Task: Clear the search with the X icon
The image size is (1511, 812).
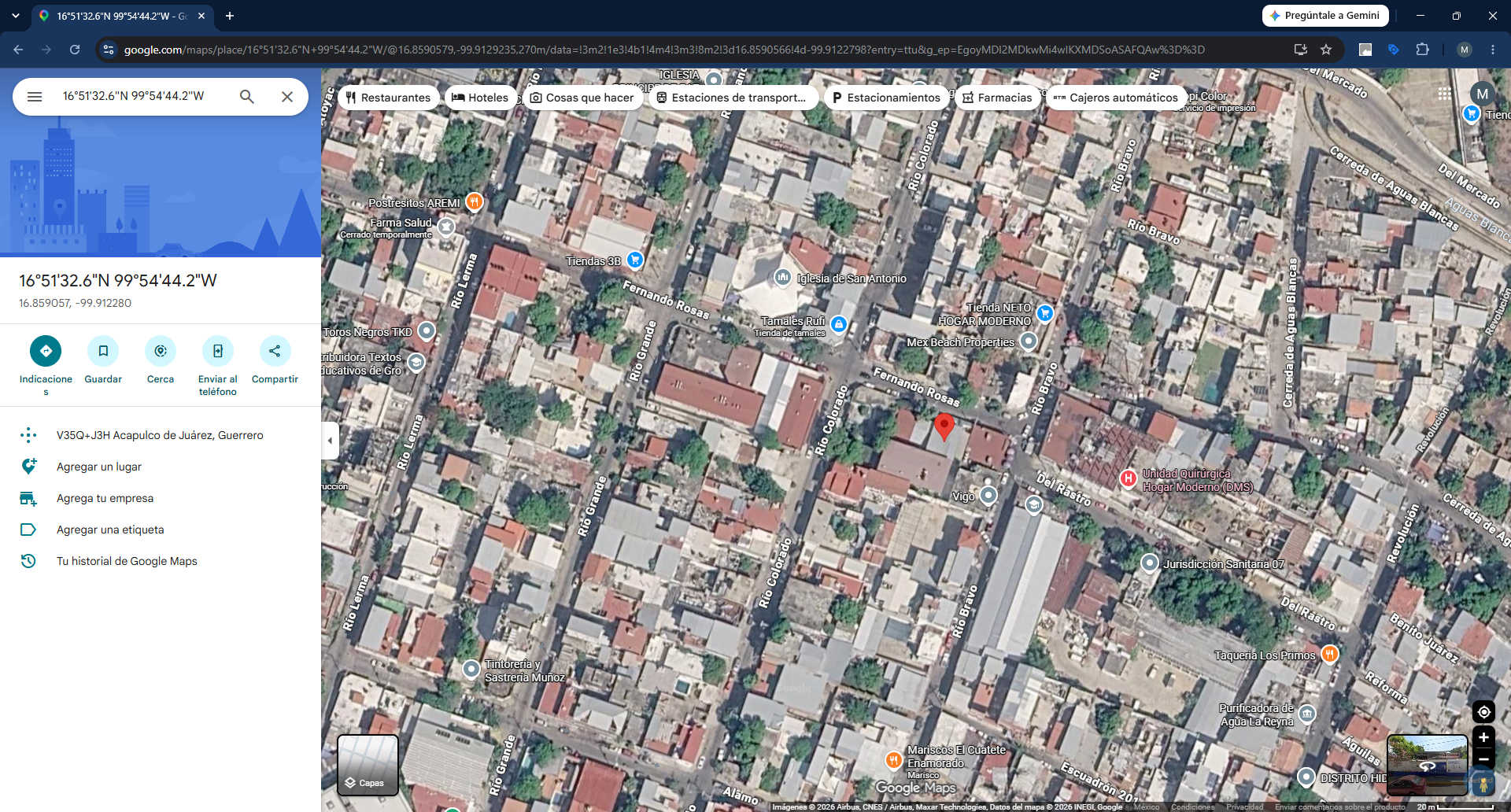Action: 287,96
